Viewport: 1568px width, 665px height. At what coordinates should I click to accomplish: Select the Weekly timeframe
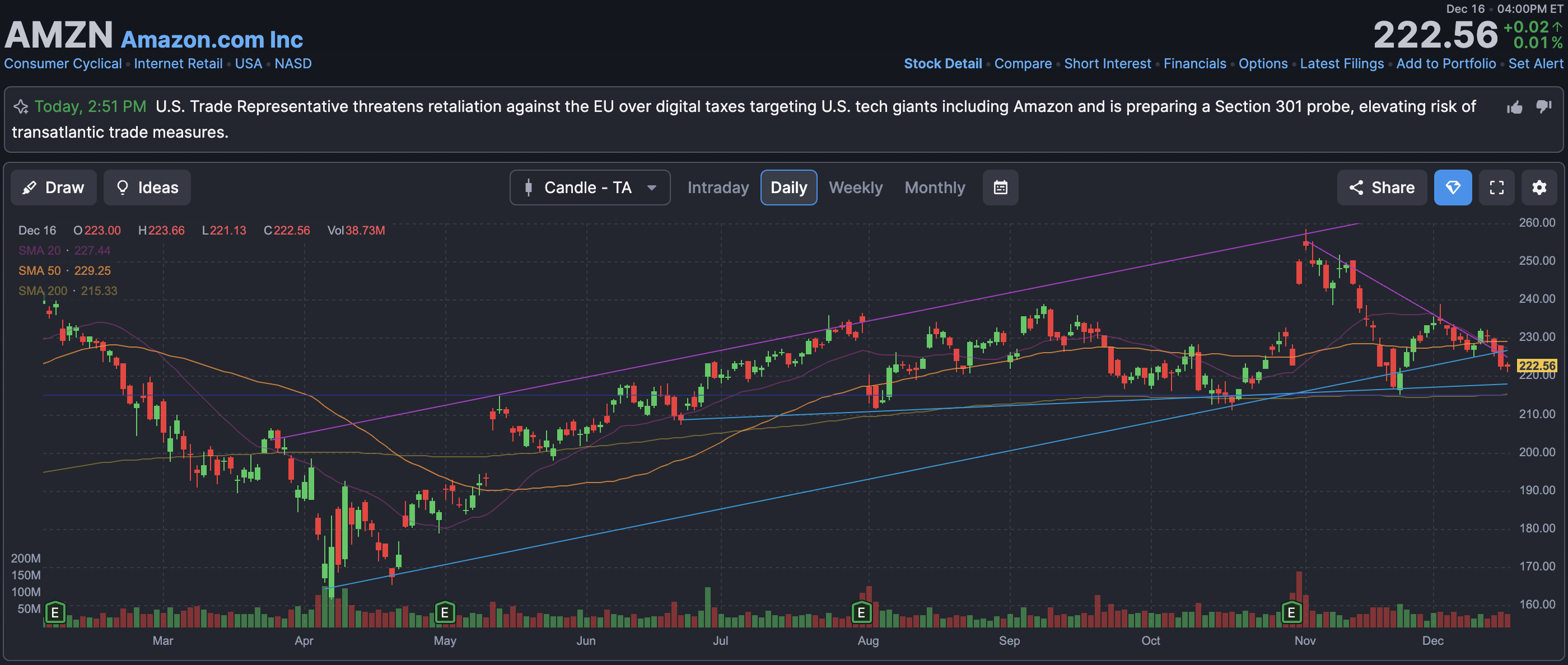pyautogui.click(x=855, y=188)
